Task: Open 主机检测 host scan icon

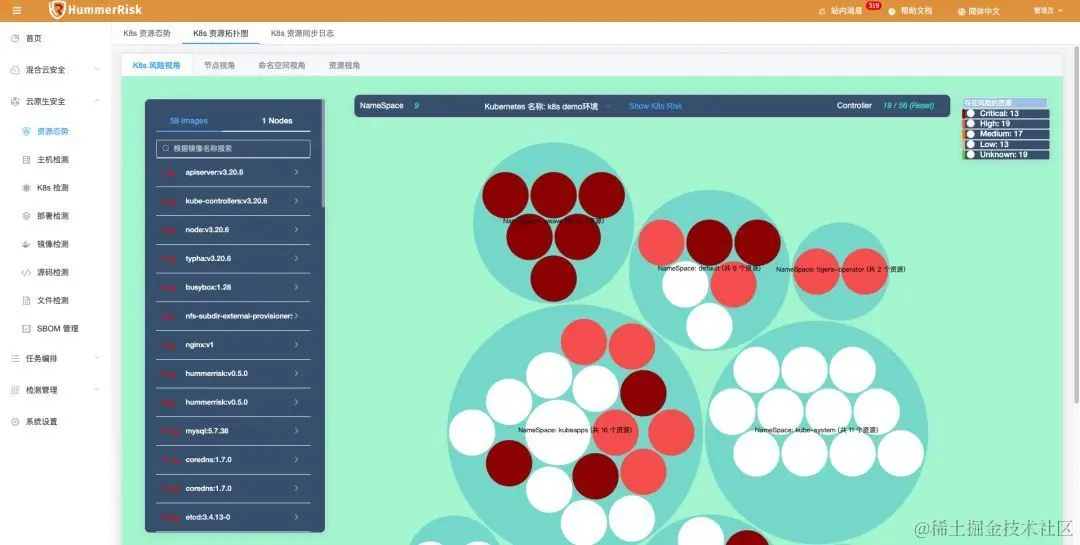Action: click(26, 159)
